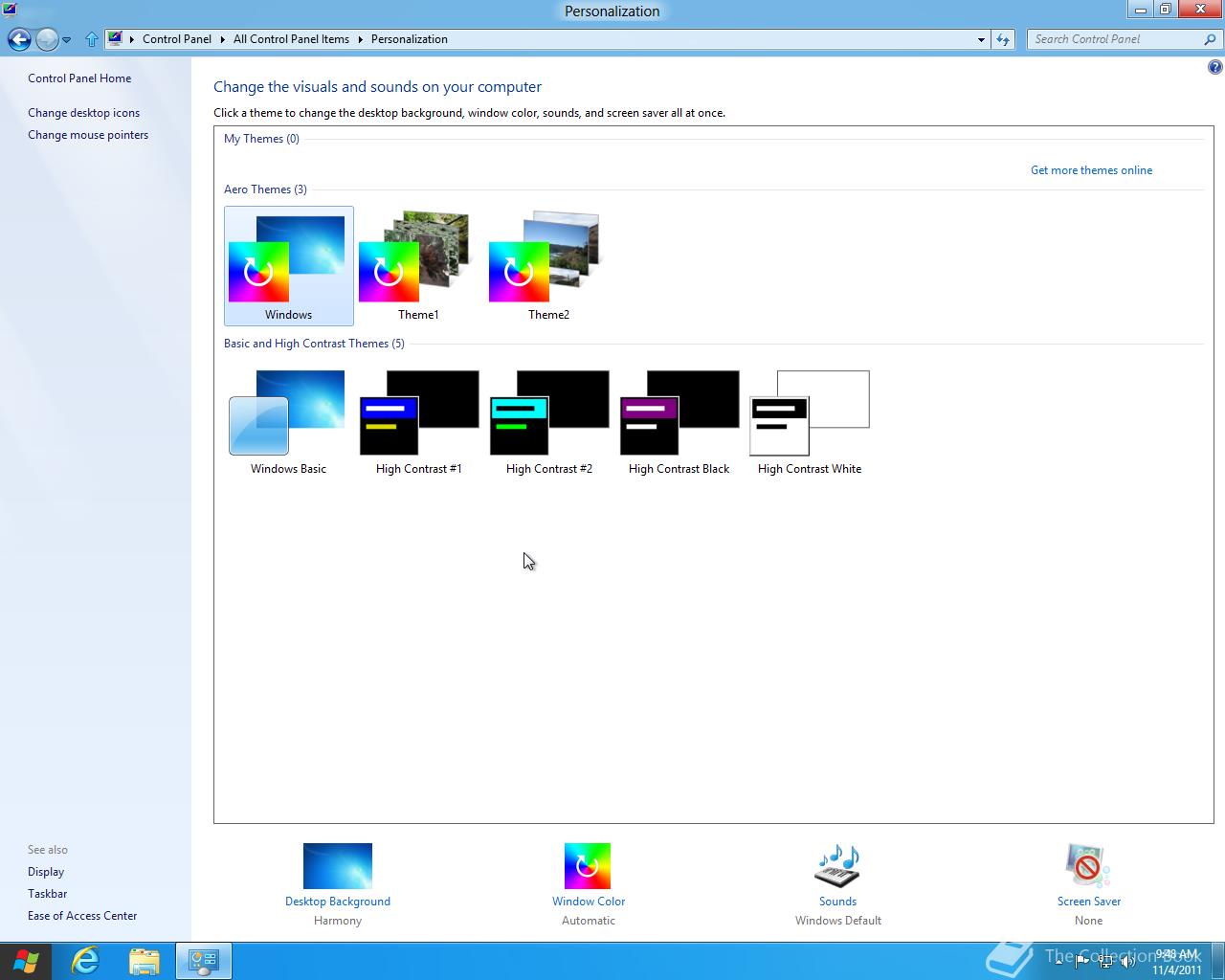Click the taskbar clock and date
This screenshot has height=980, width=1225.
coord(1176,962)
